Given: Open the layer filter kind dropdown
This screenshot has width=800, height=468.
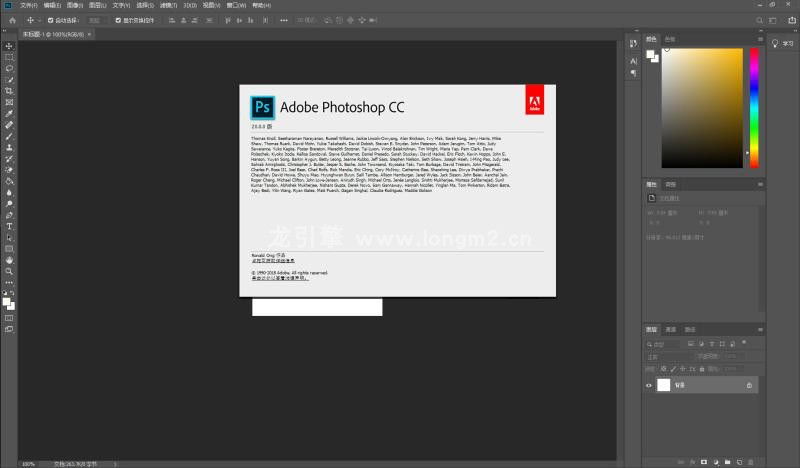Looking at the screenshot, I should point(664,344).
